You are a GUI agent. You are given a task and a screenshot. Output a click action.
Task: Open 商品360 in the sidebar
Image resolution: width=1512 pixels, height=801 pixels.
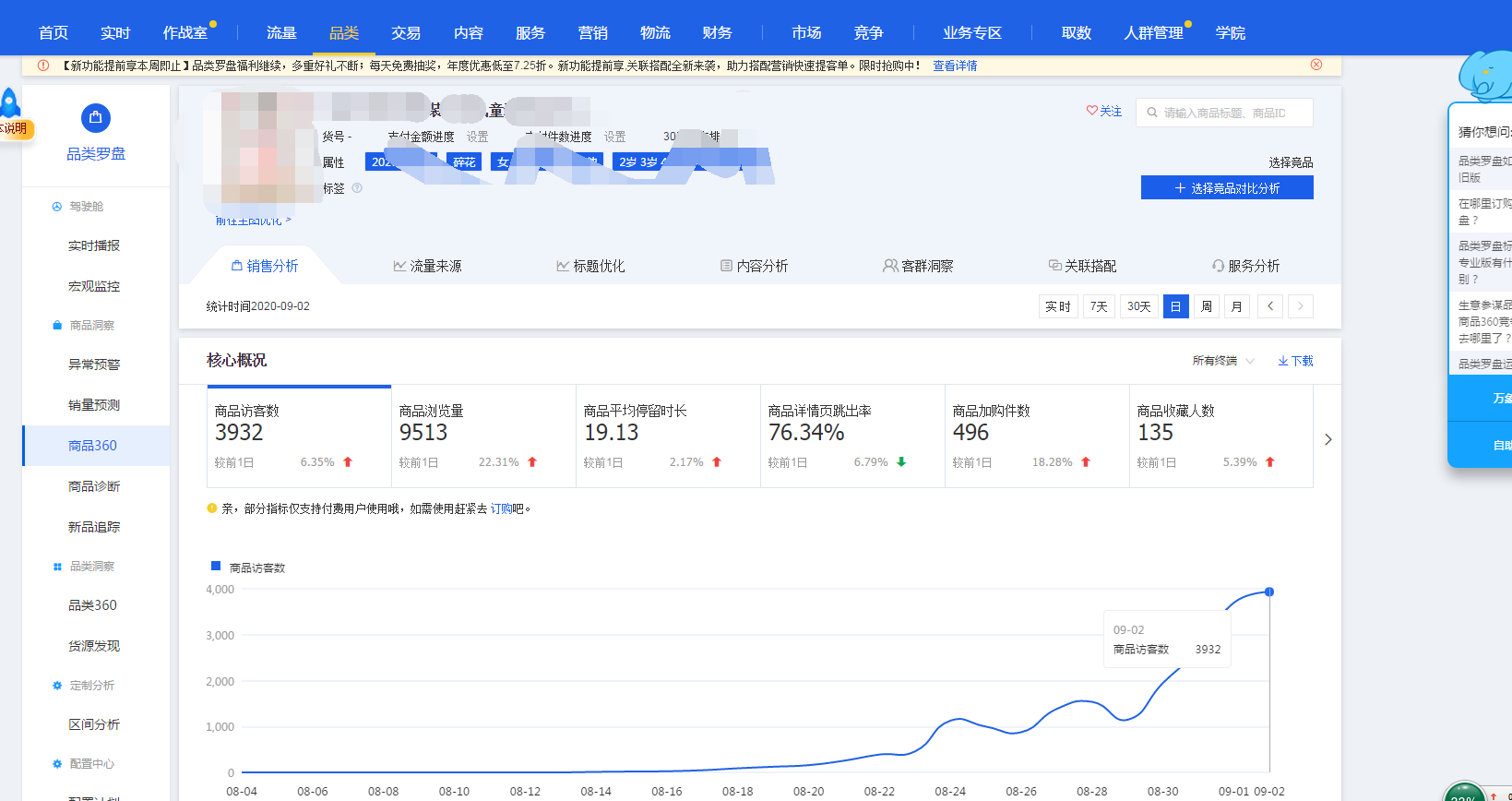96,446
